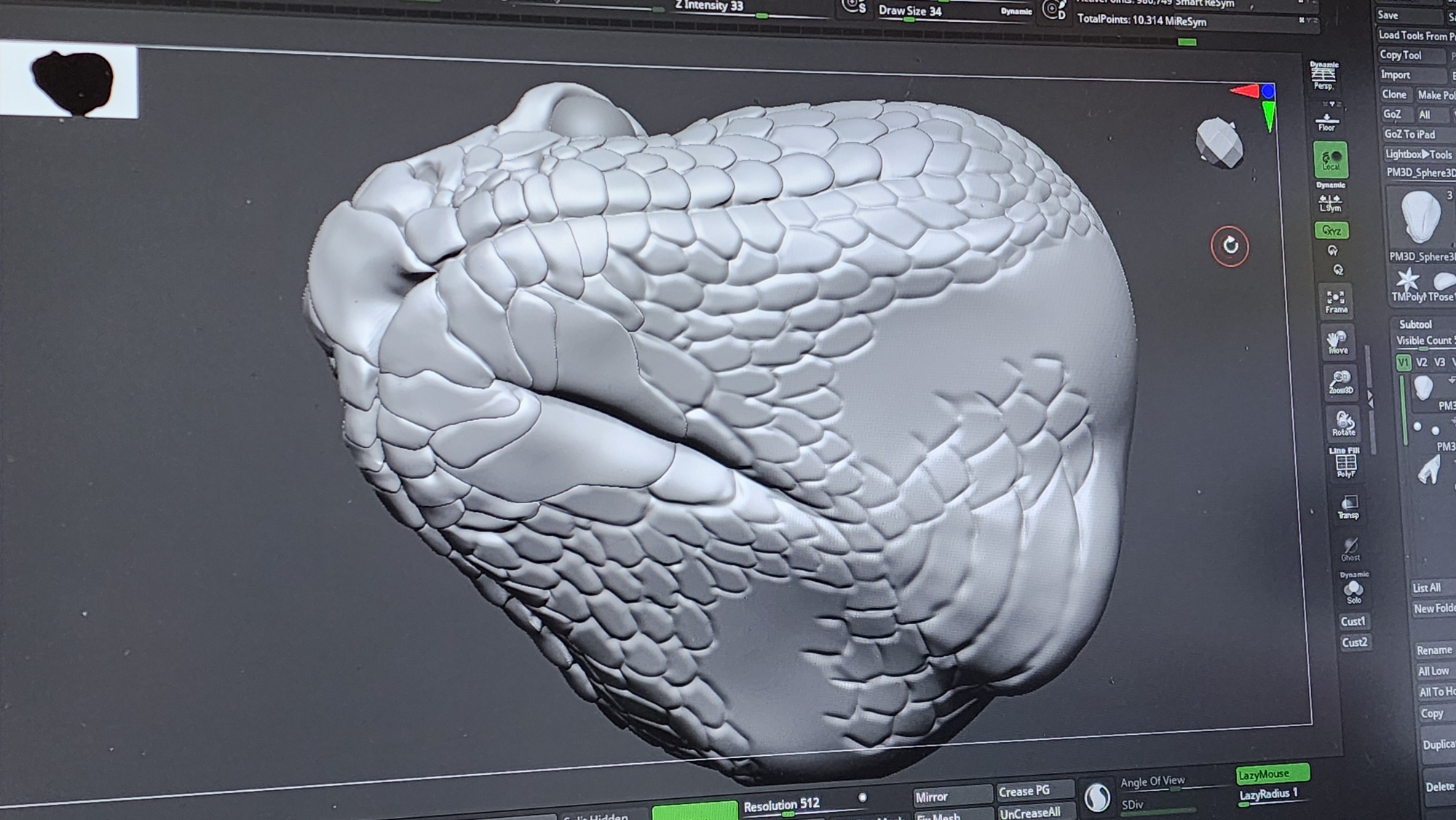Click the Rotate view icon

pyautogui.click(x=1343, y=423)
